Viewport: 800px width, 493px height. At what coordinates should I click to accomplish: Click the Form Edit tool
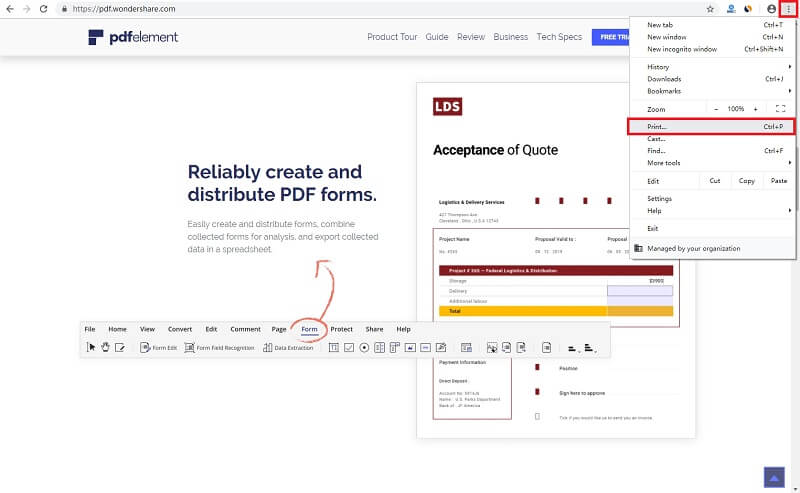pos(158,348)
